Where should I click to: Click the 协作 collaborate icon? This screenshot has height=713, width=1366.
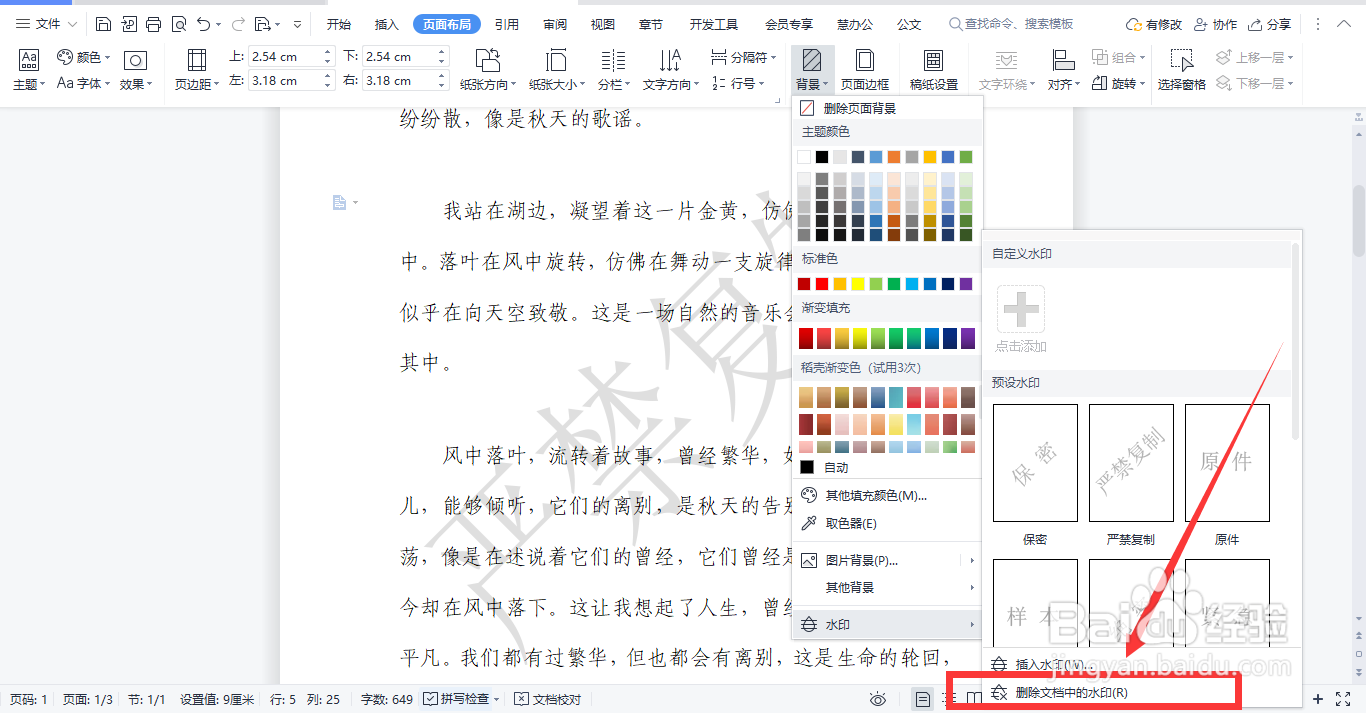click(1214, 24)
